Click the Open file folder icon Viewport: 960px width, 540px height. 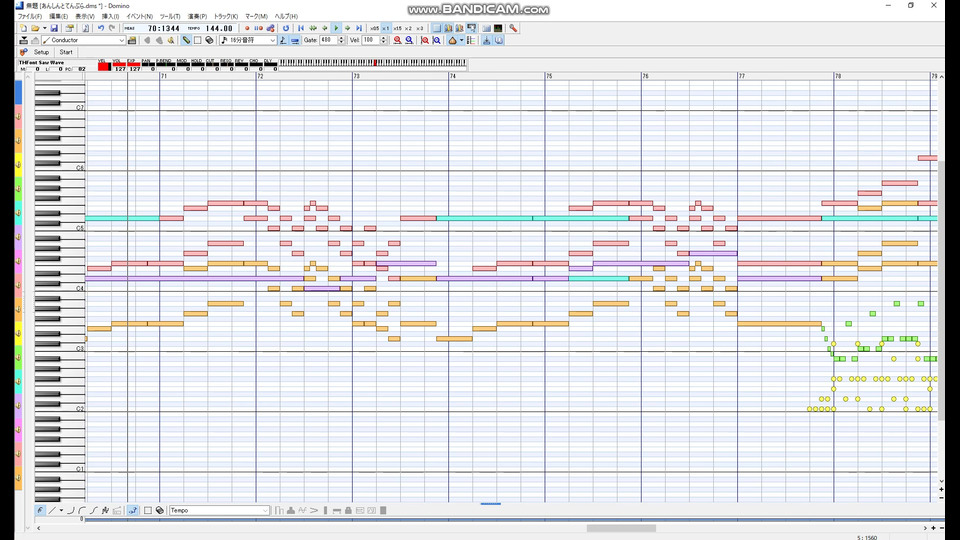point(35,28)
